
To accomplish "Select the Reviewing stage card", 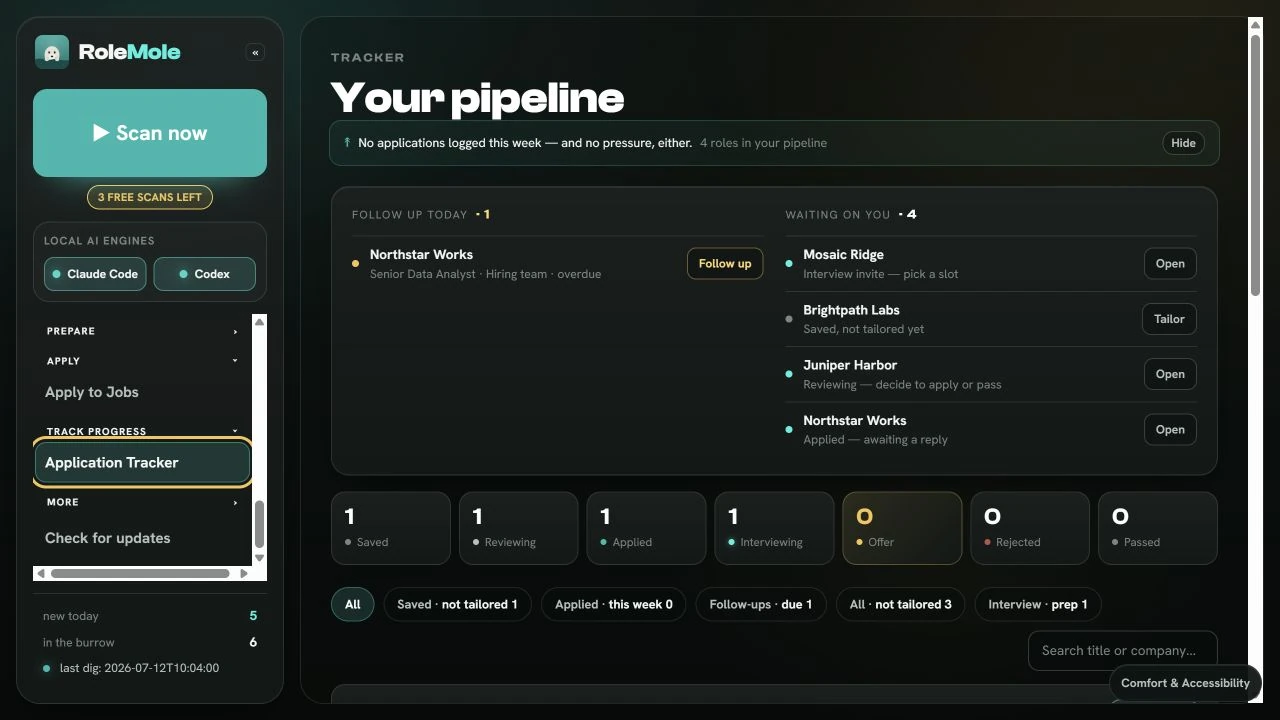I will pyautogui.click(x=519, y=528).
